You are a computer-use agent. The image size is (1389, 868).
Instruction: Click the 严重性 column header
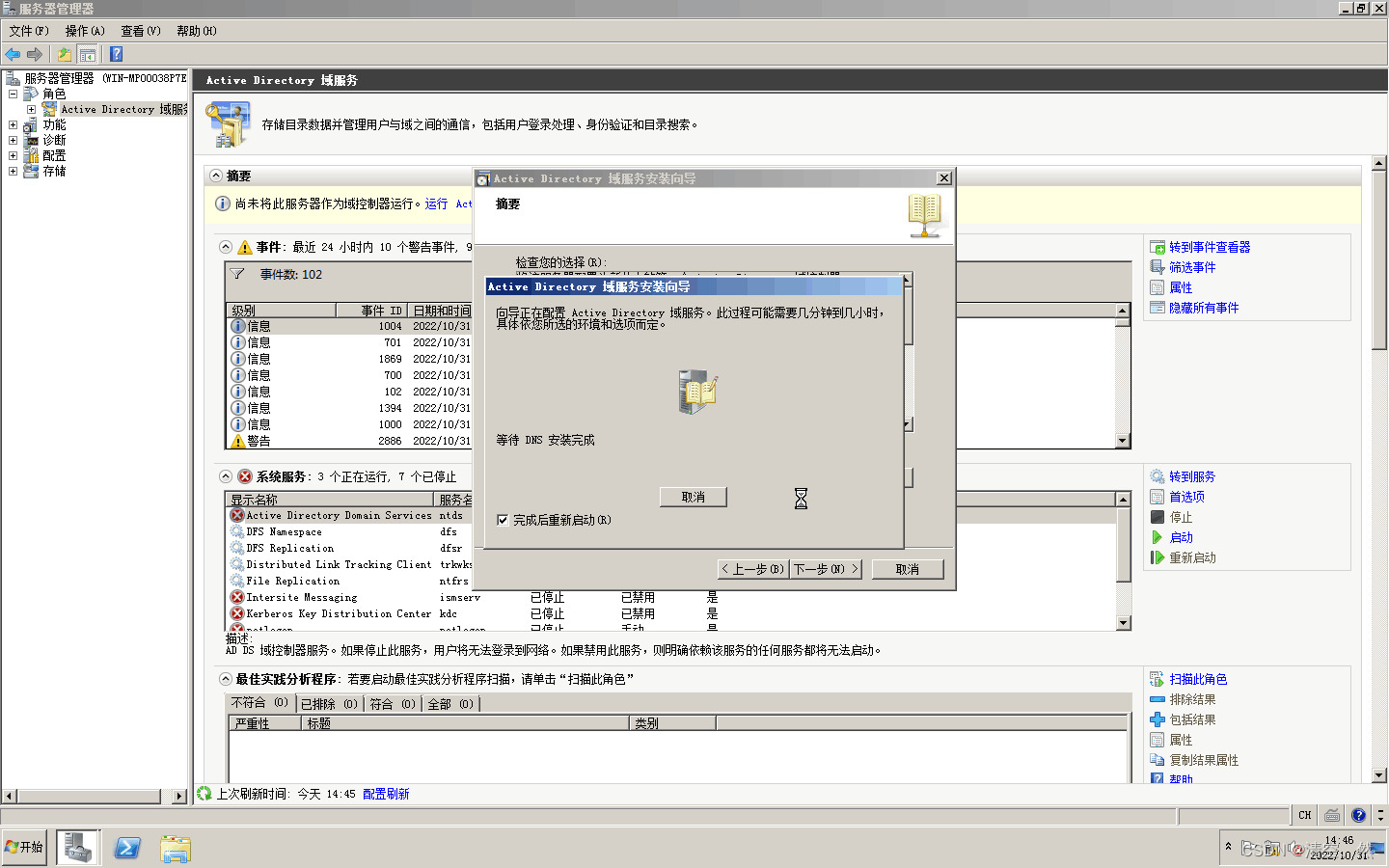265,722
